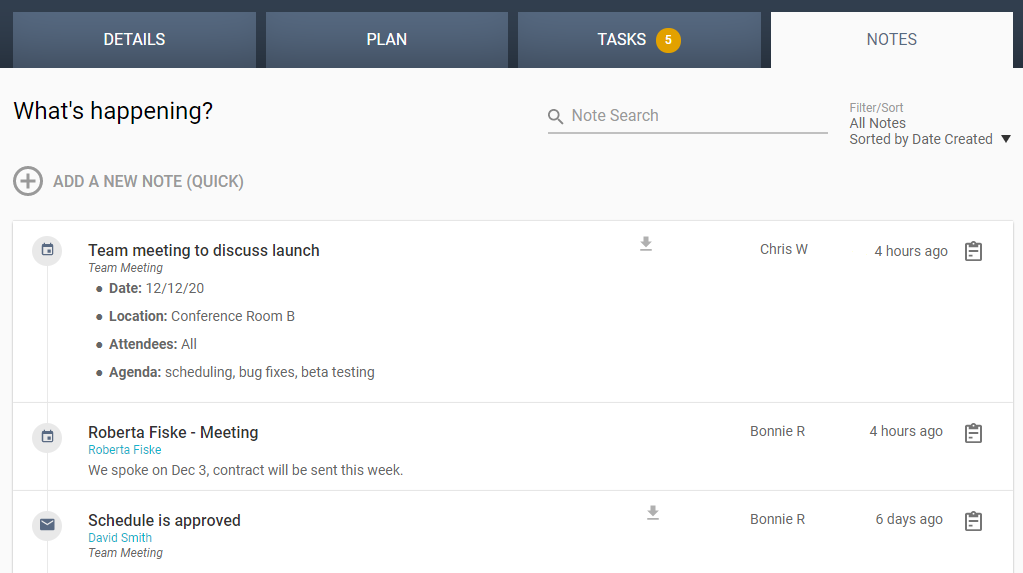Click the Roberta Fiske contact link

[x=124, y=450]
